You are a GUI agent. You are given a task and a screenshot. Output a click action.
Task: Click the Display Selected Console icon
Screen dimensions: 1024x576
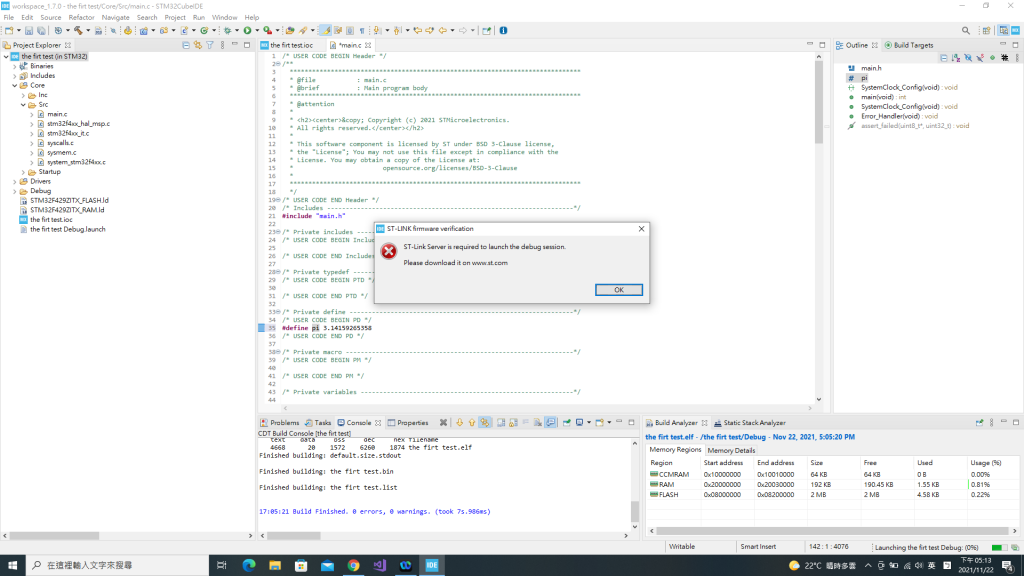click(579, 423)
